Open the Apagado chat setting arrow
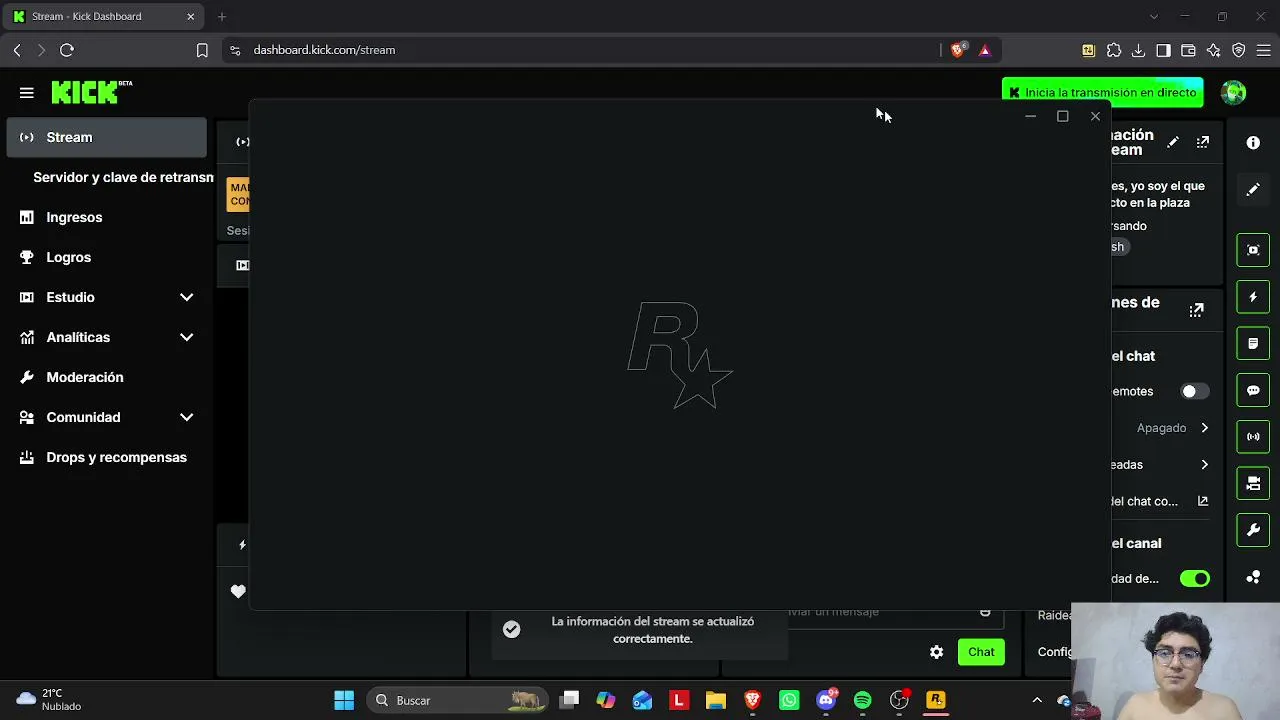1280x720 pixels. coord(1204,428)
